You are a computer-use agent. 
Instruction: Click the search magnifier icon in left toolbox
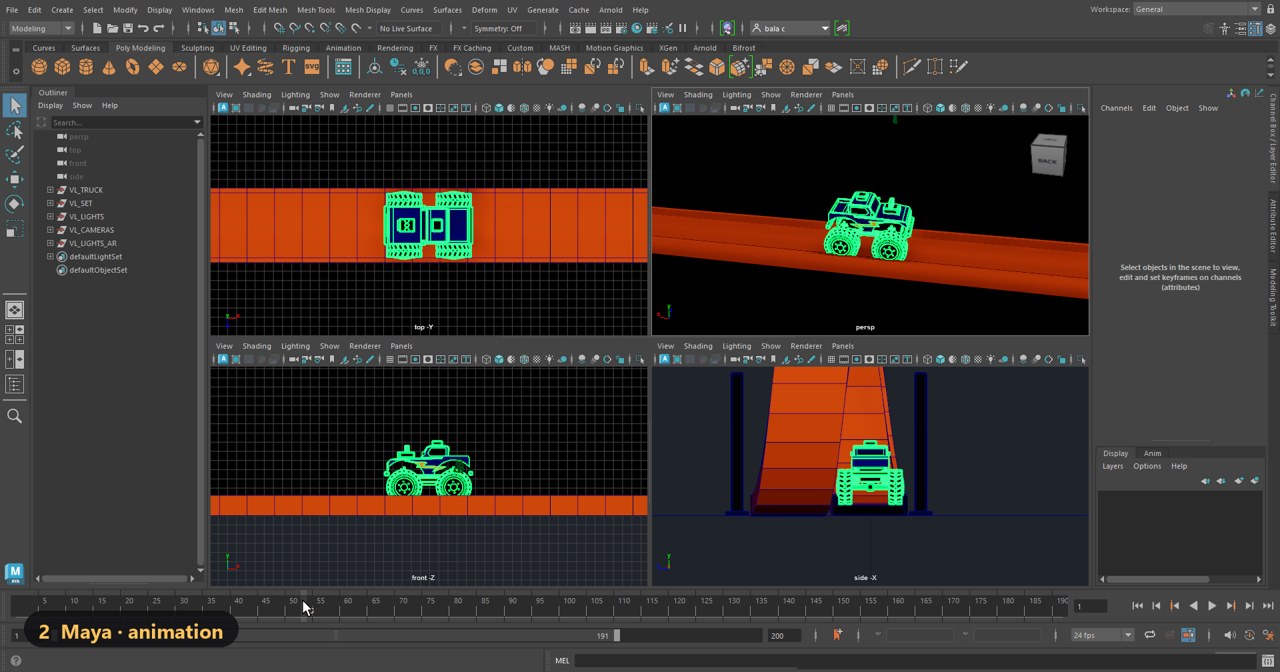pos(14,416)
